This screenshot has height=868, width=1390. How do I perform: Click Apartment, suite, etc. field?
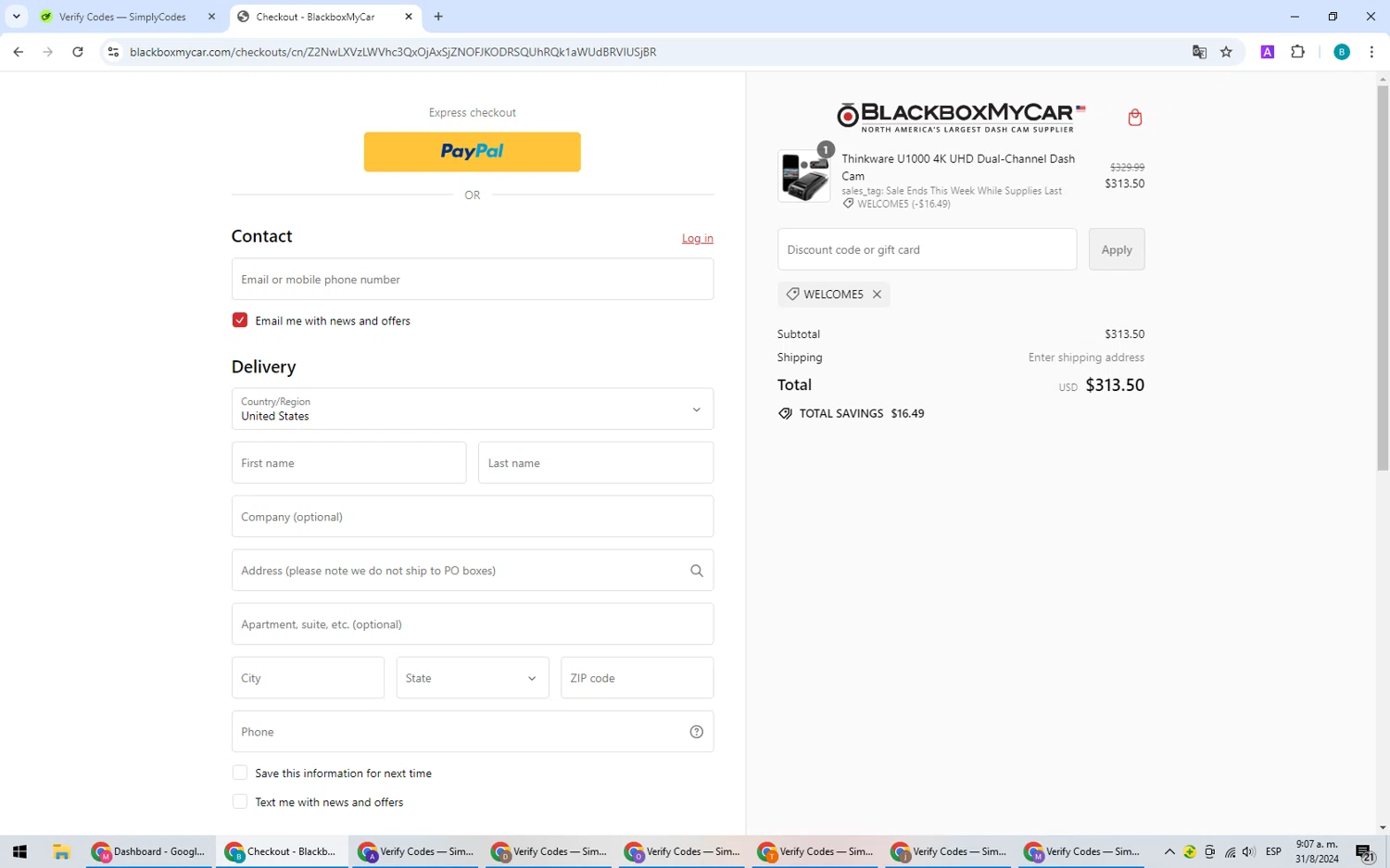pyautogui.click(x=473, y=623)
